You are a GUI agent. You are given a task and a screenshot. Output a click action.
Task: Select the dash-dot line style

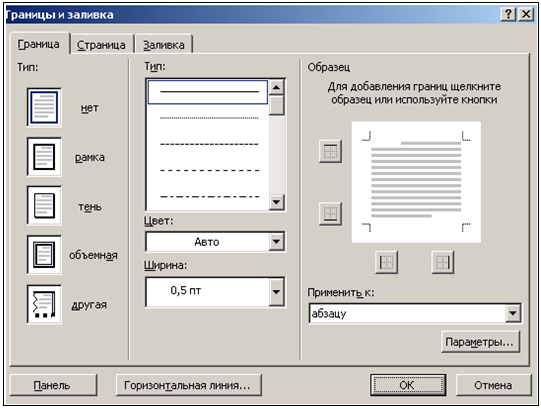pos(208,197)
